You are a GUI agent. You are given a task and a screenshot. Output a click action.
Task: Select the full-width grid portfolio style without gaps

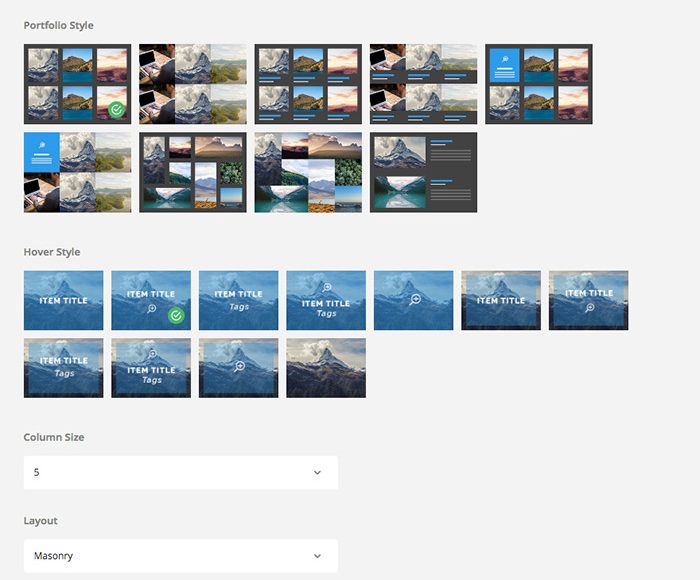pyautogui.click(x=193, y=84)
